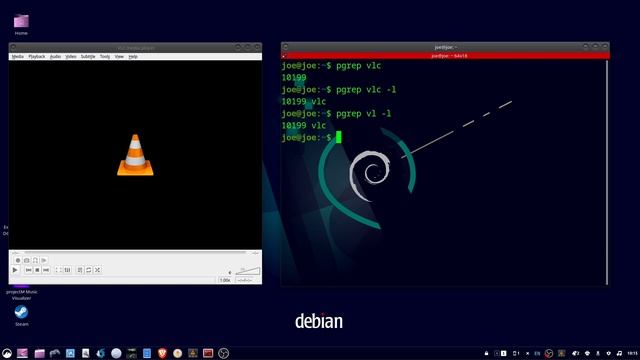Screen dimensions: 640x360
Task: Open the Help menu in VLC
Action: click(x=133, y=57)
